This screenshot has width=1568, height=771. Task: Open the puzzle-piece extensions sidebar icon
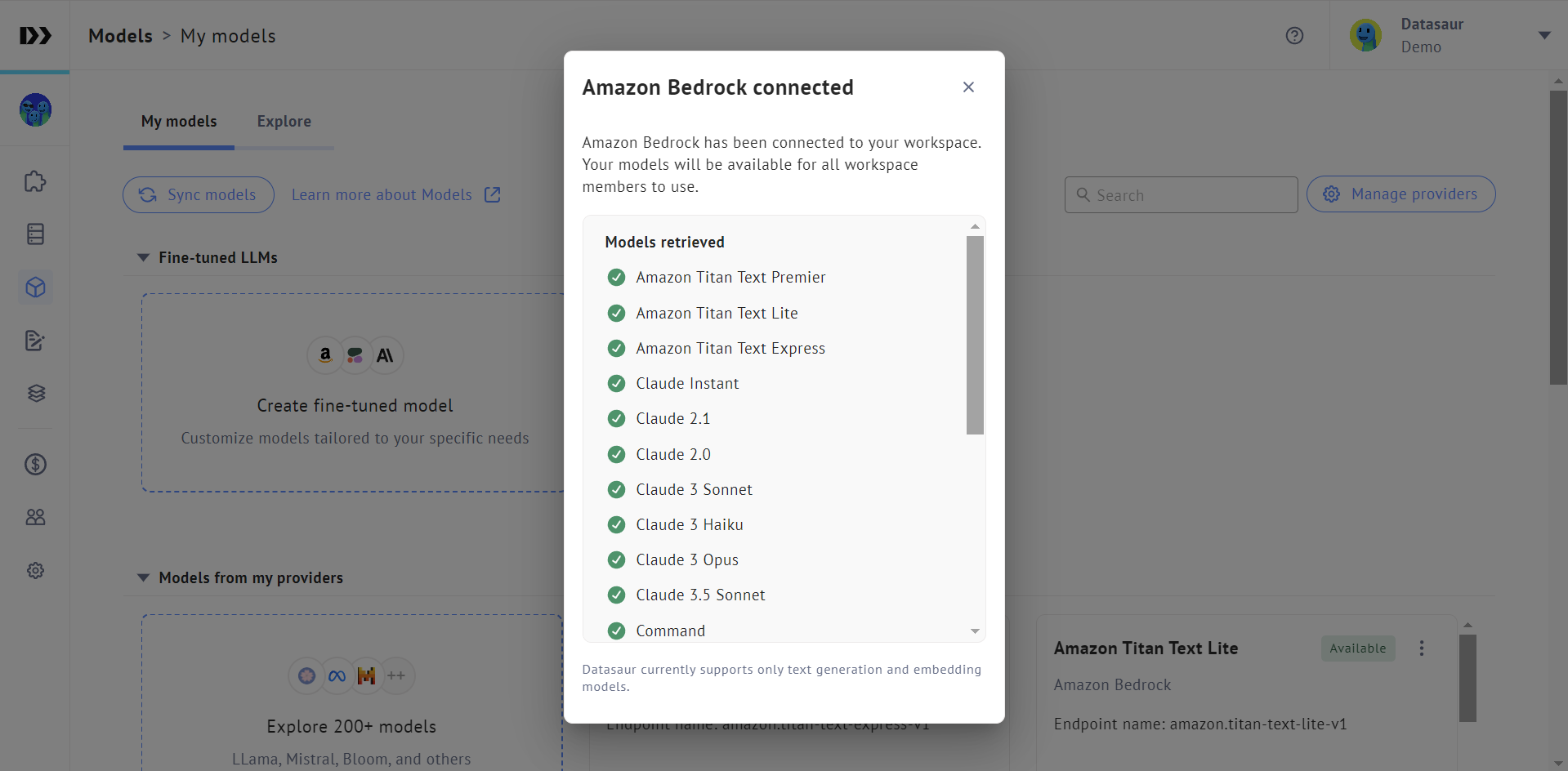(x=35, y=181)
